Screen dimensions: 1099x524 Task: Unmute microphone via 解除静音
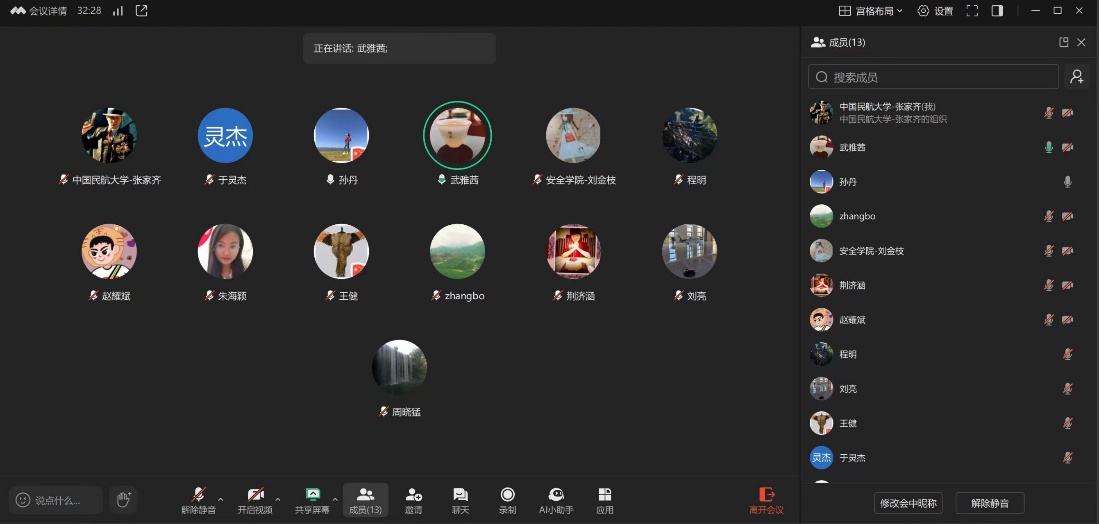coord(198,500)
